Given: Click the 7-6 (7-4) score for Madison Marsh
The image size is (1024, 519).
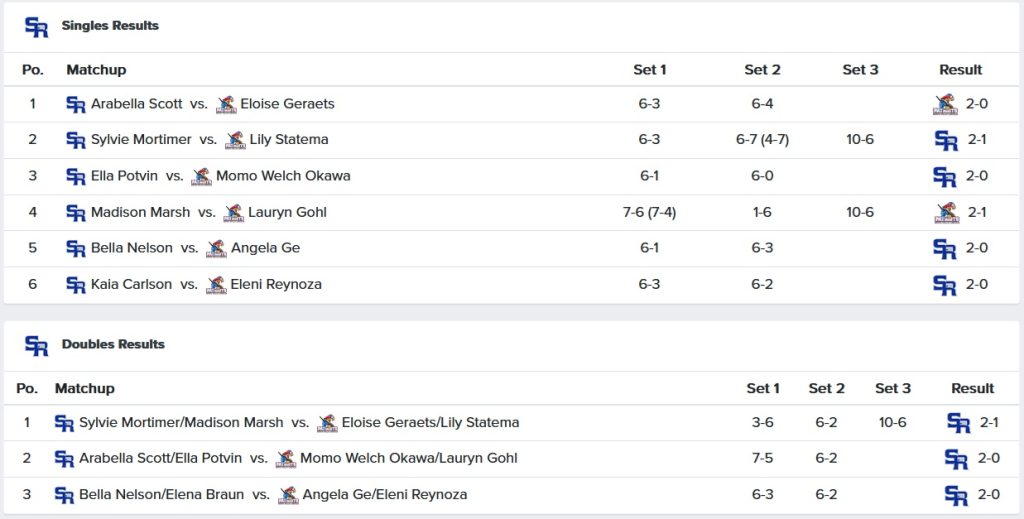Looking at the screenshot, I should [x=649, y=212].
